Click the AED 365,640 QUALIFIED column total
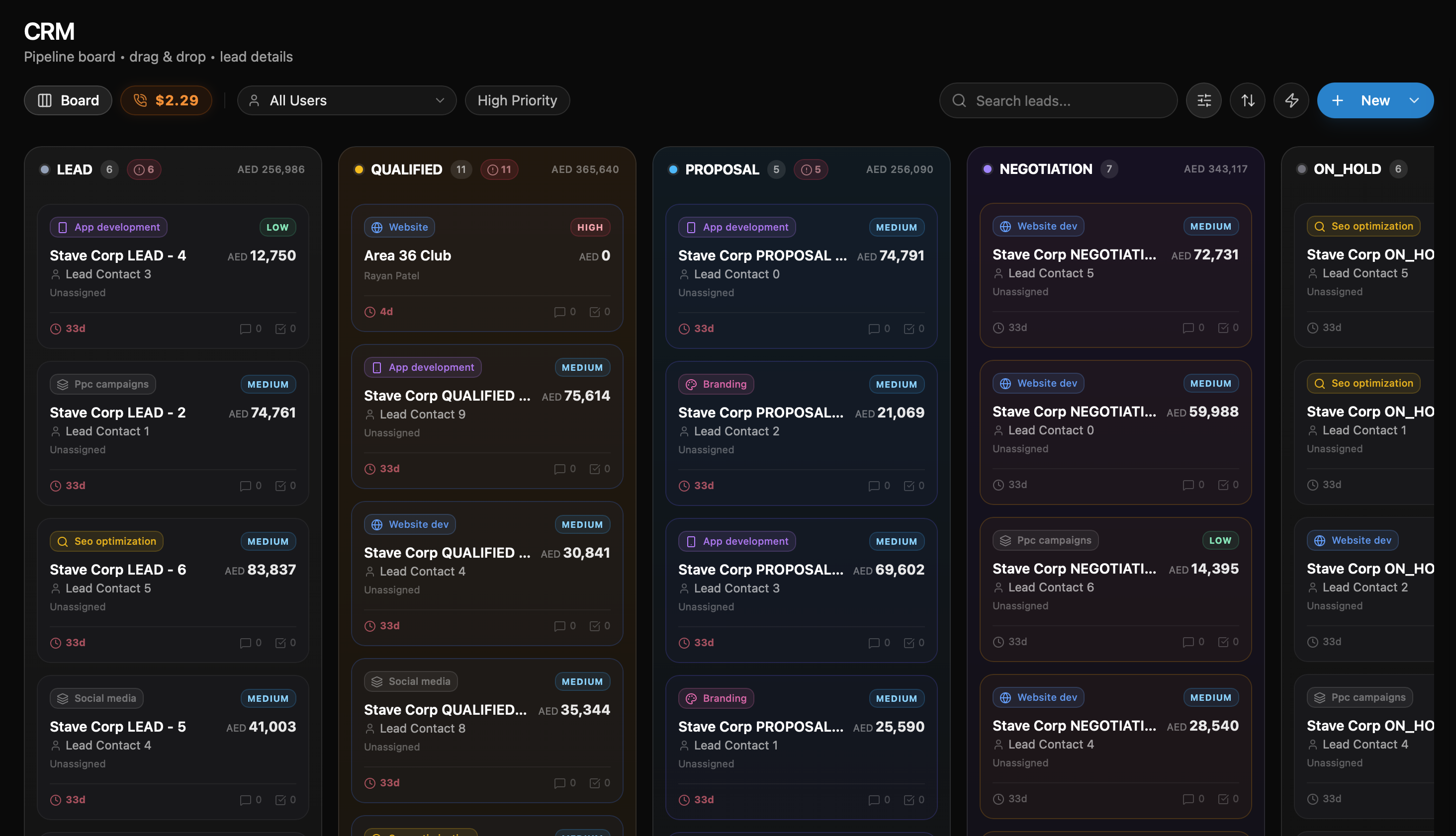This screenshot has width=1456, height=836. pyautogui.click(x=585, y=169)
